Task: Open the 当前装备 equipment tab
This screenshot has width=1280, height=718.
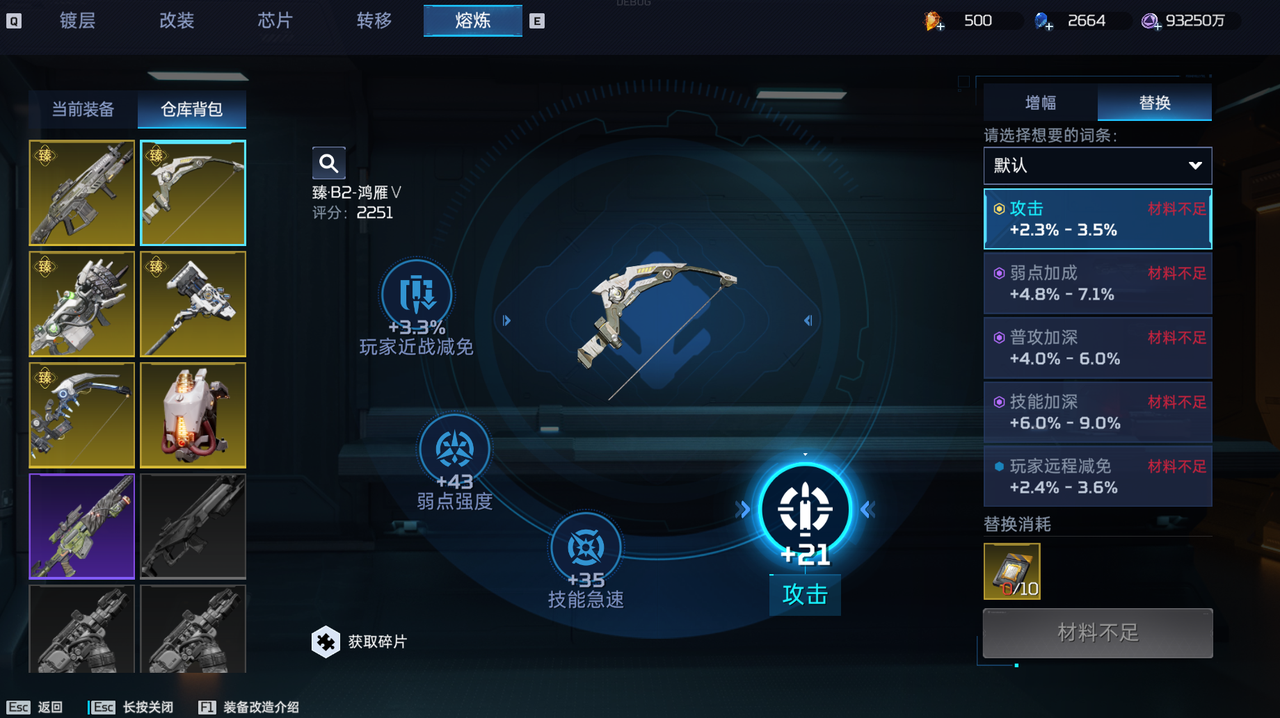Action: point(83,110)
